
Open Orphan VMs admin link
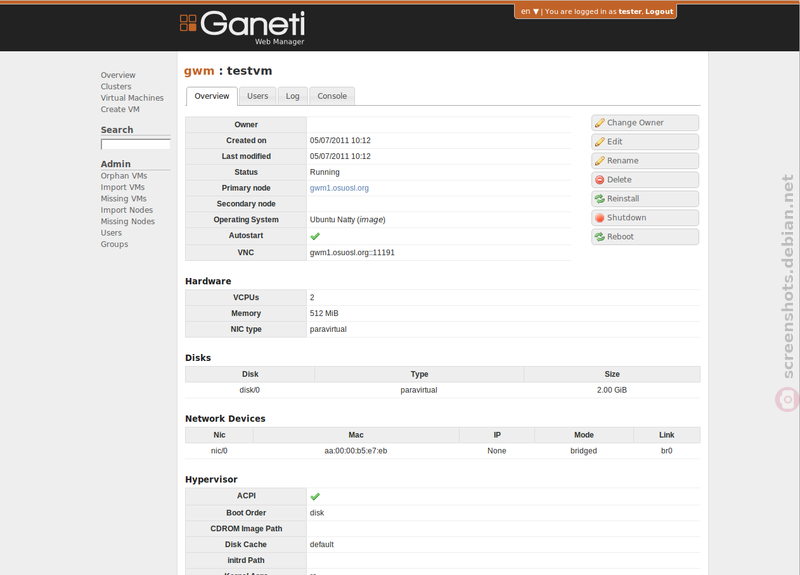pyautogui.click(x=124, y=176)
